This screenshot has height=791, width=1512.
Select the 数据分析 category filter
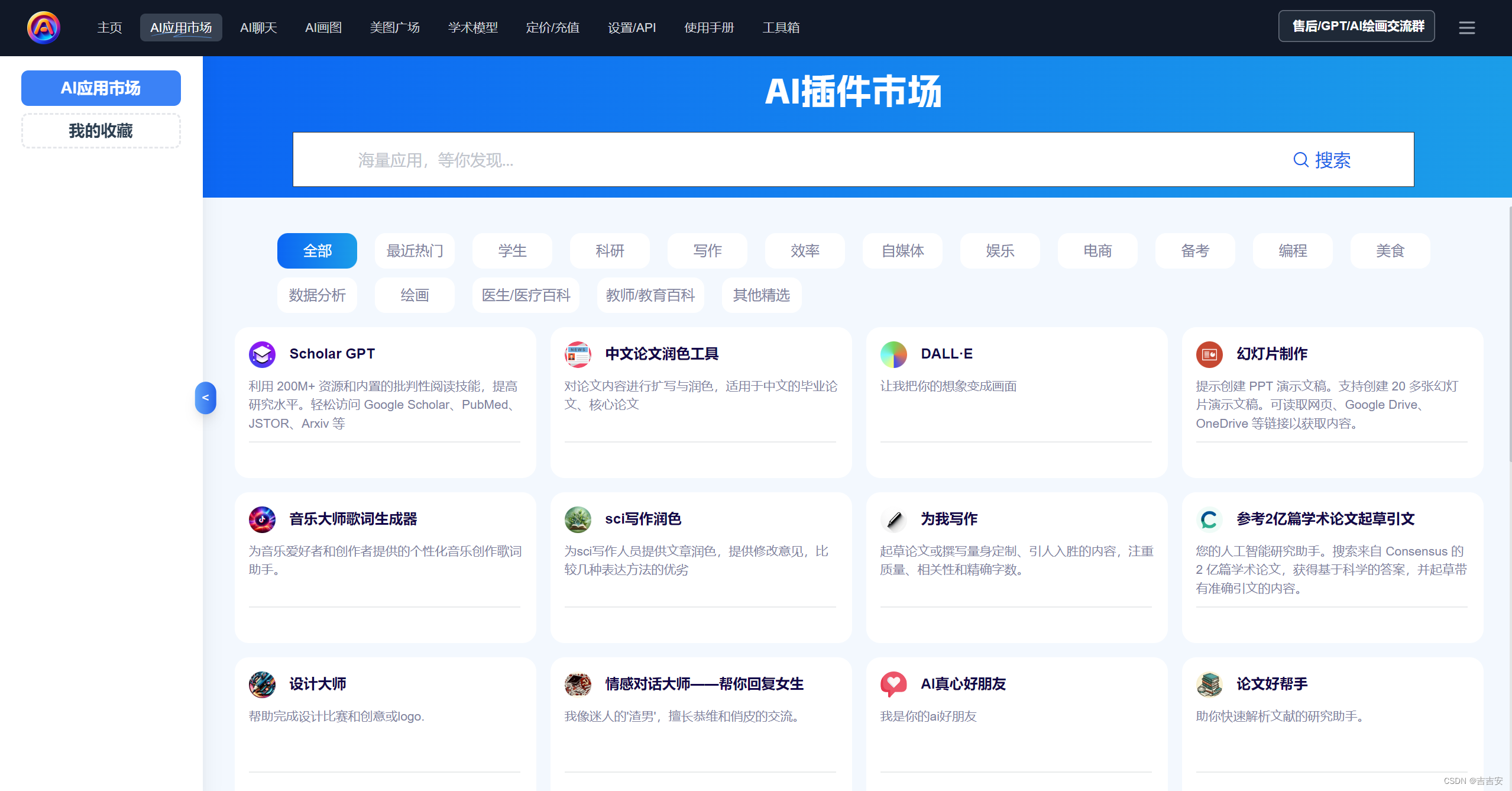pos(317,295)
